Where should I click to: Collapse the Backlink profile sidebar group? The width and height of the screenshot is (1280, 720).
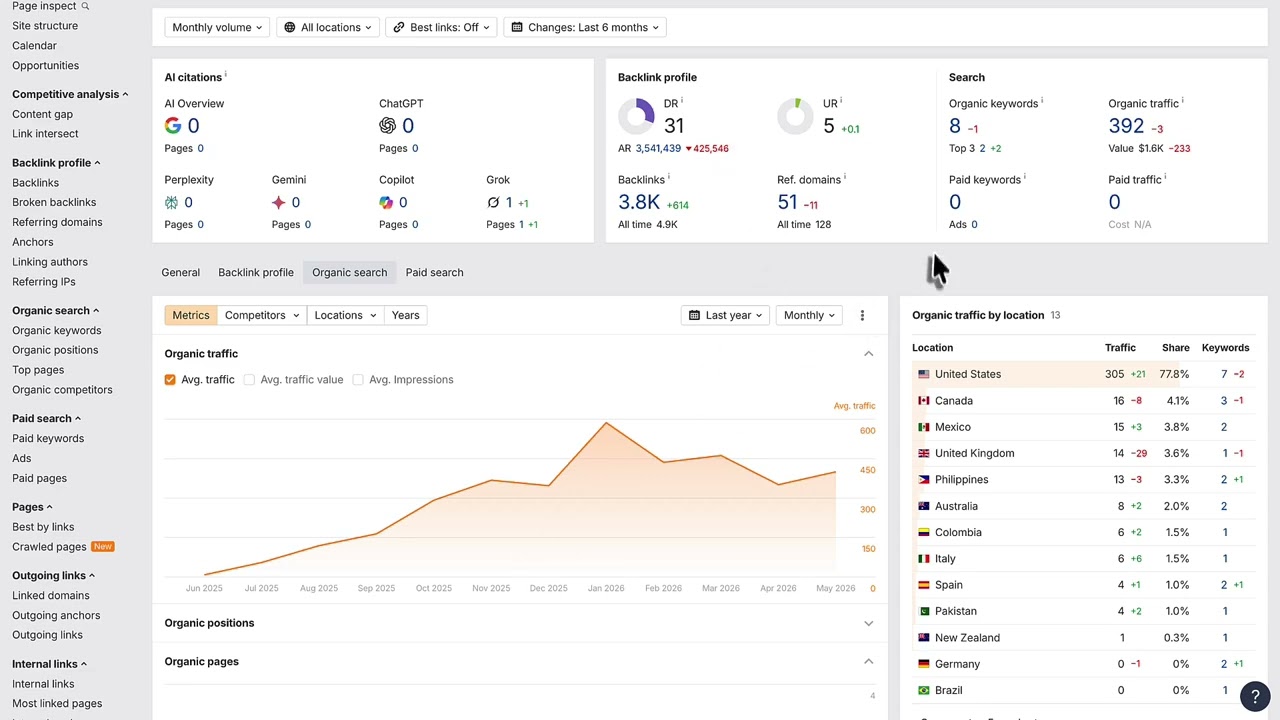click(x=56, y=163)
